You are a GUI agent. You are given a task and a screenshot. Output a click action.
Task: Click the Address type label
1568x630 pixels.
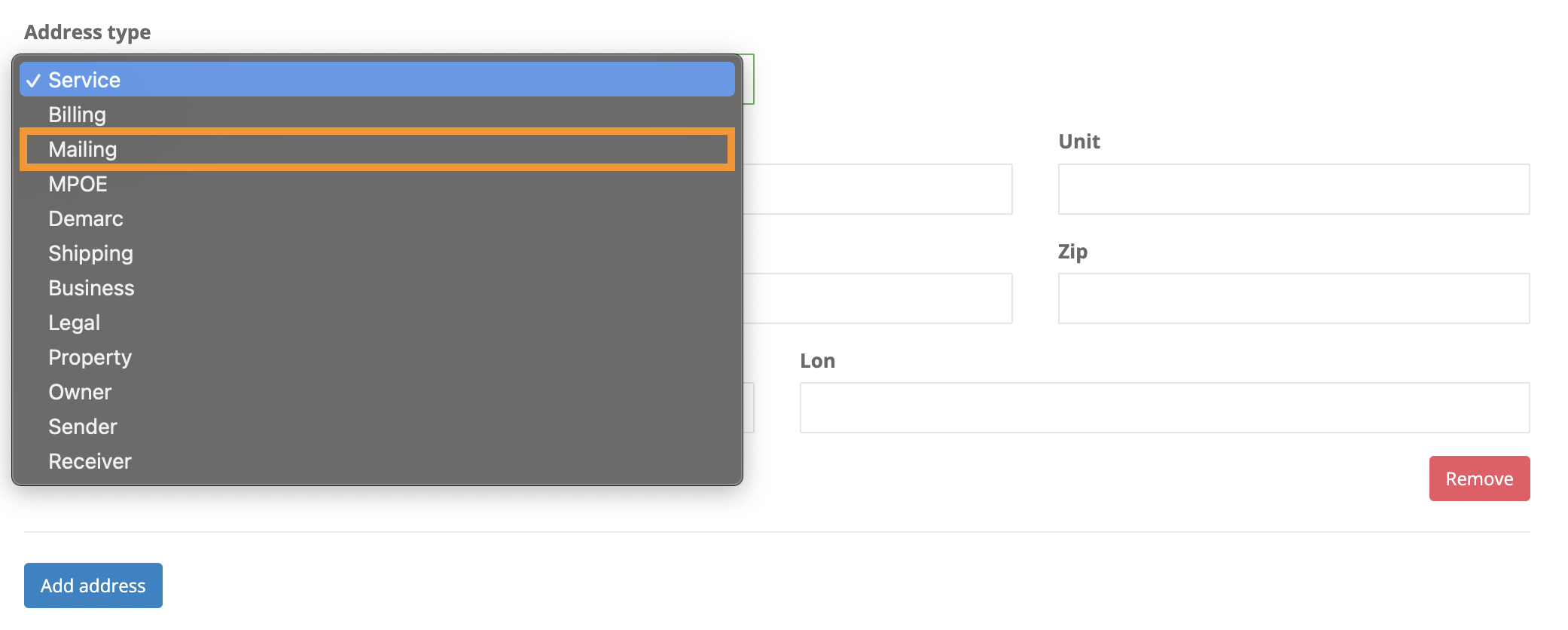(x=87, y=32)
